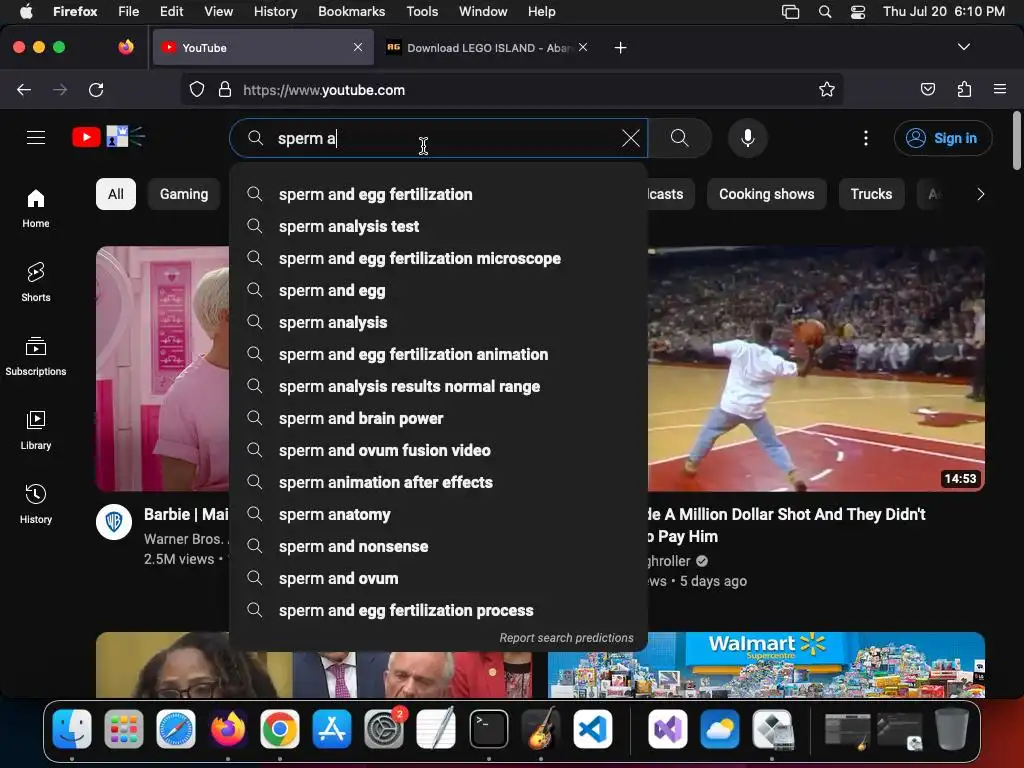Reload the page
This screenshot has width=1024, height=768.
[96, 90]
